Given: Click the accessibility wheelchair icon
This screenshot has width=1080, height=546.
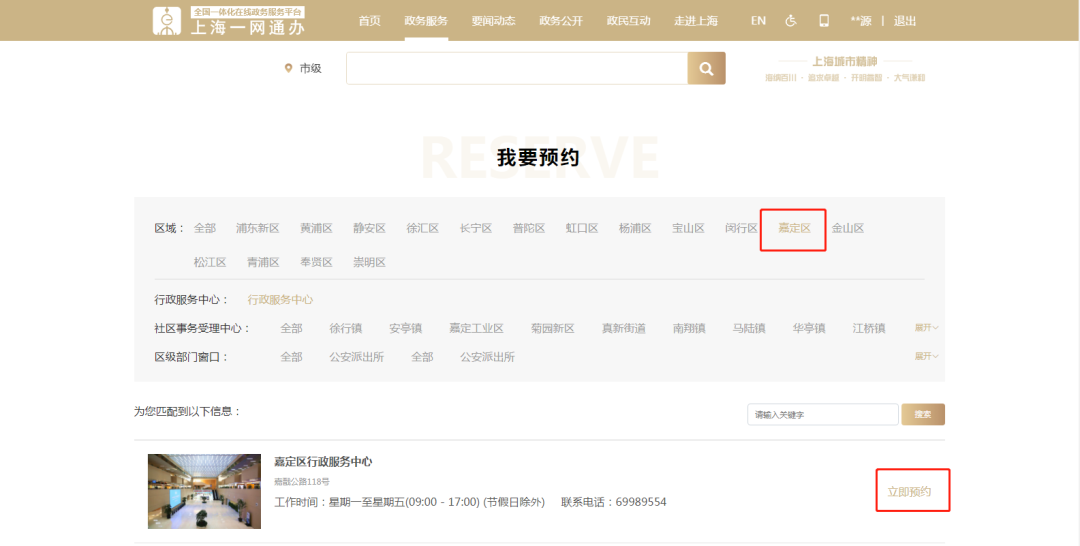Looking at the screenshot, I should (x=791, y=21).
